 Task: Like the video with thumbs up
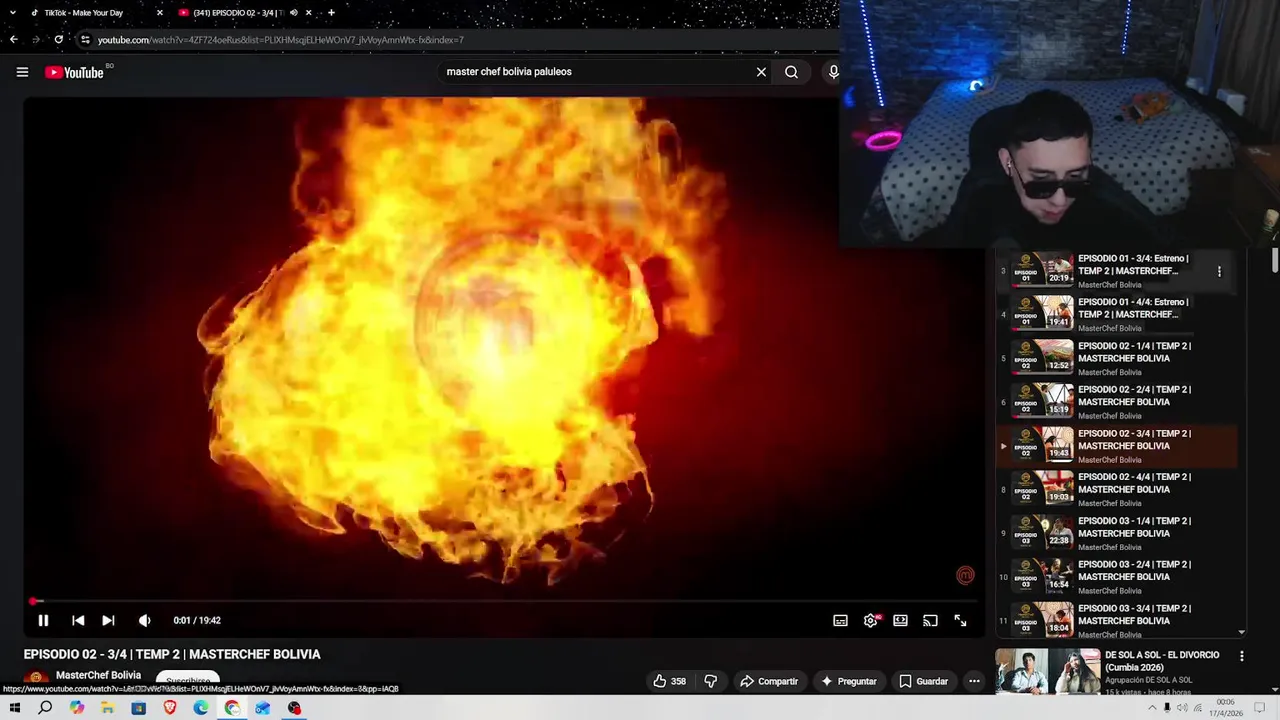coord(669,681)
